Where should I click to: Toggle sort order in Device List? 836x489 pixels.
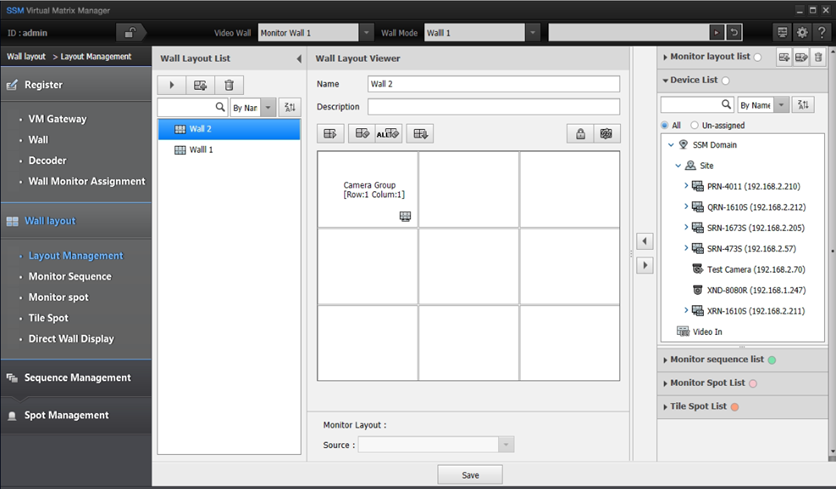pos(803,105)
